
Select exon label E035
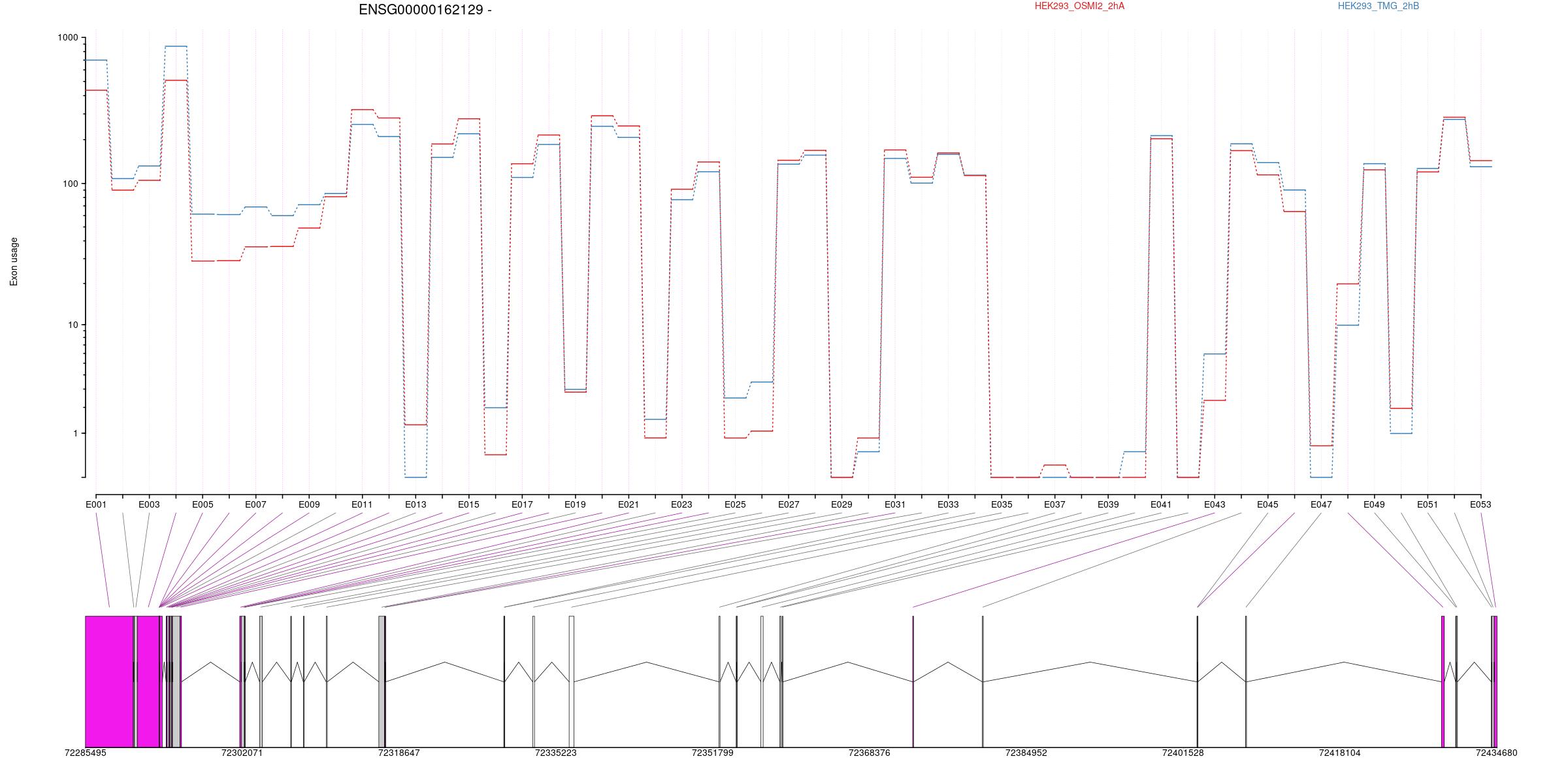click(1002, 504)
